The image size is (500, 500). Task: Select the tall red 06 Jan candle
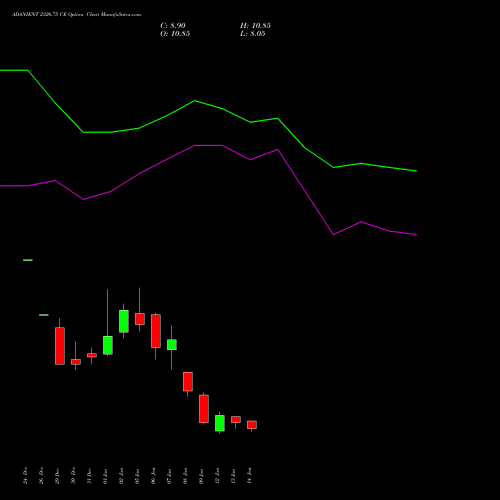[x=156, y=331]
